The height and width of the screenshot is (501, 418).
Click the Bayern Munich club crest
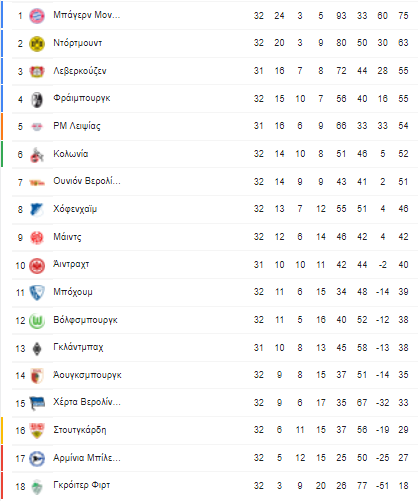[37, 16]
